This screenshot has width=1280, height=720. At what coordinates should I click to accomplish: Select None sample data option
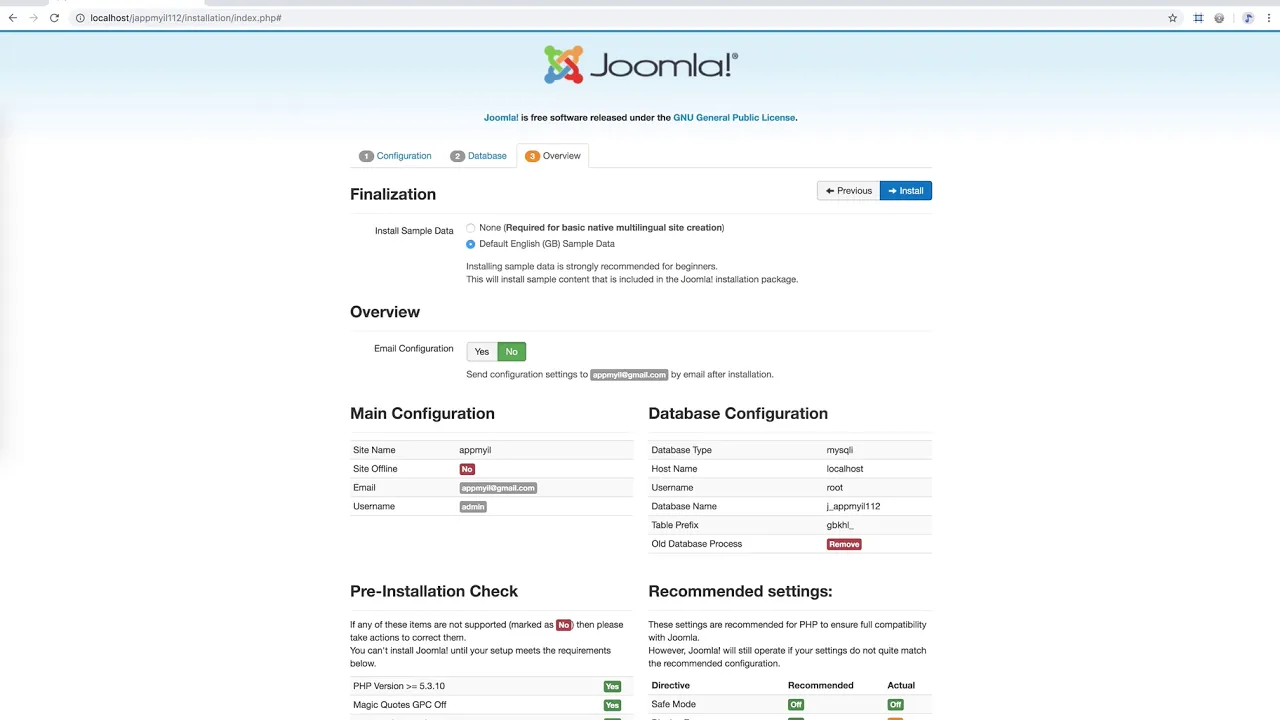click(x=471, y=228)
